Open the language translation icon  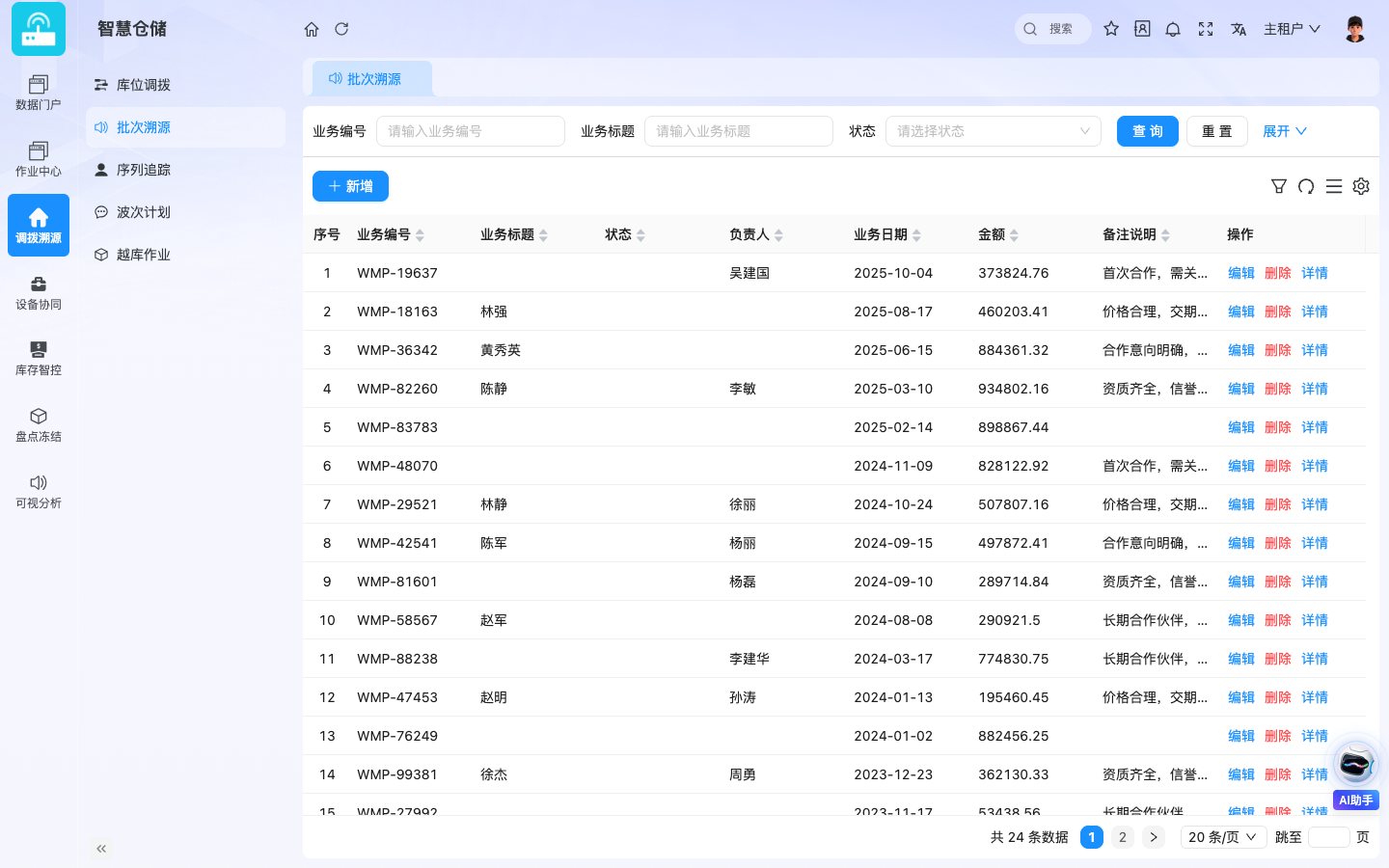click(1239, 29)
